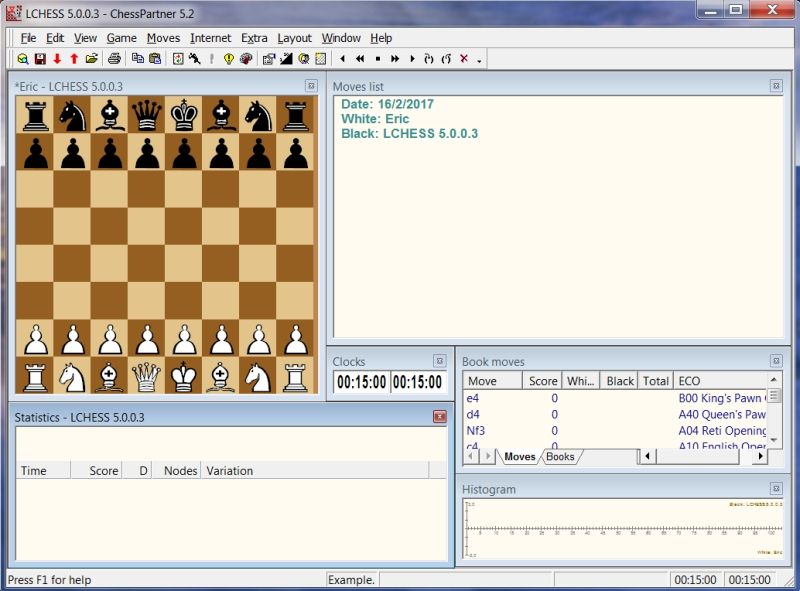The height and width of the screenshot is (591, 800).
Task: Click the red down arrow toolbar icon
Action: coord(57,59)
